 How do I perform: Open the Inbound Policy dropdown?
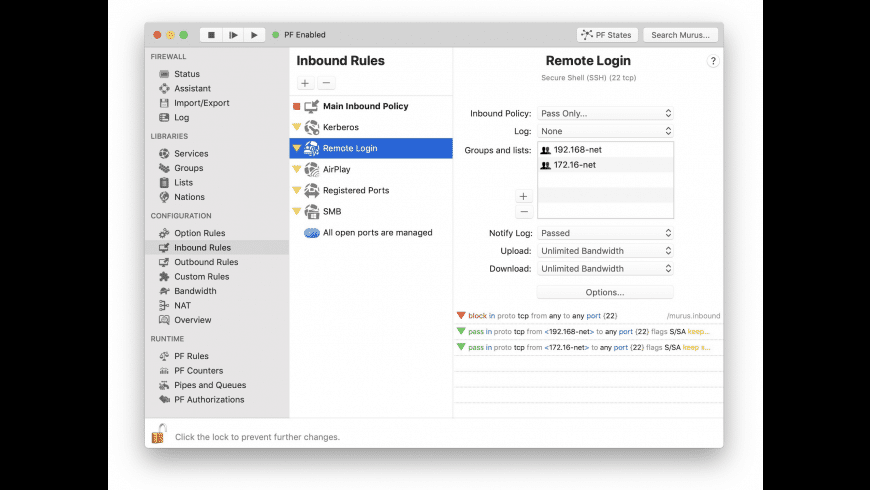tap(605, 113)
